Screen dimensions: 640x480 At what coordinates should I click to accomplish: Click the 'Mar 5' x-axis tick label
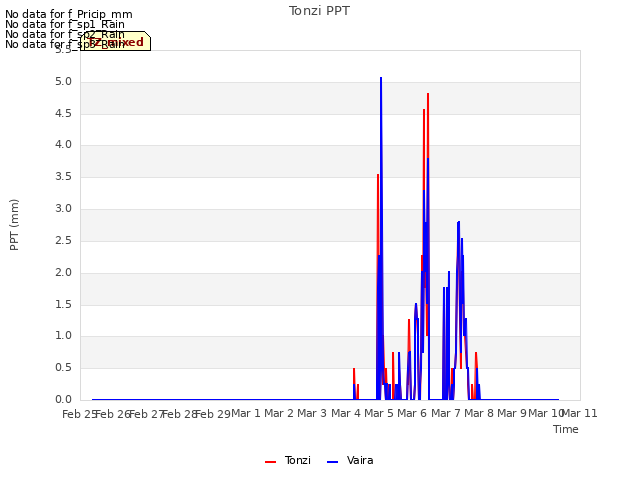coord(379,413)
